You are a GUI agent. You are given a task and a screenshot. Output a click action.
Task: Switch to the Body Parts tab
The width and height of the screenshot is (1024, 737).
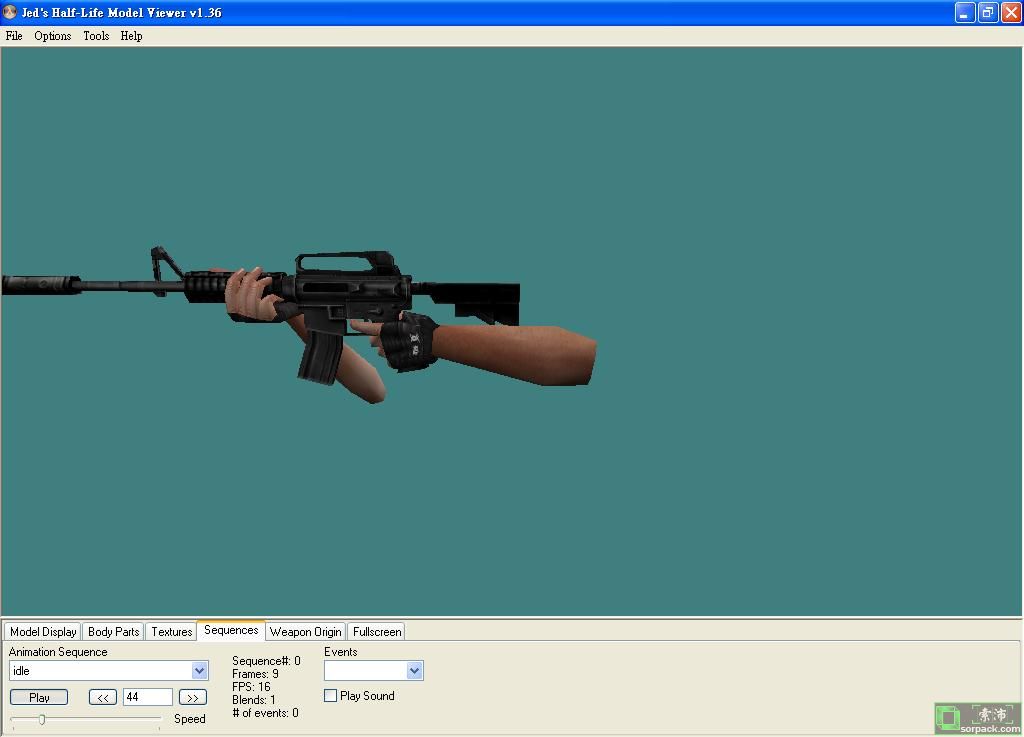[x=113, y=632]
